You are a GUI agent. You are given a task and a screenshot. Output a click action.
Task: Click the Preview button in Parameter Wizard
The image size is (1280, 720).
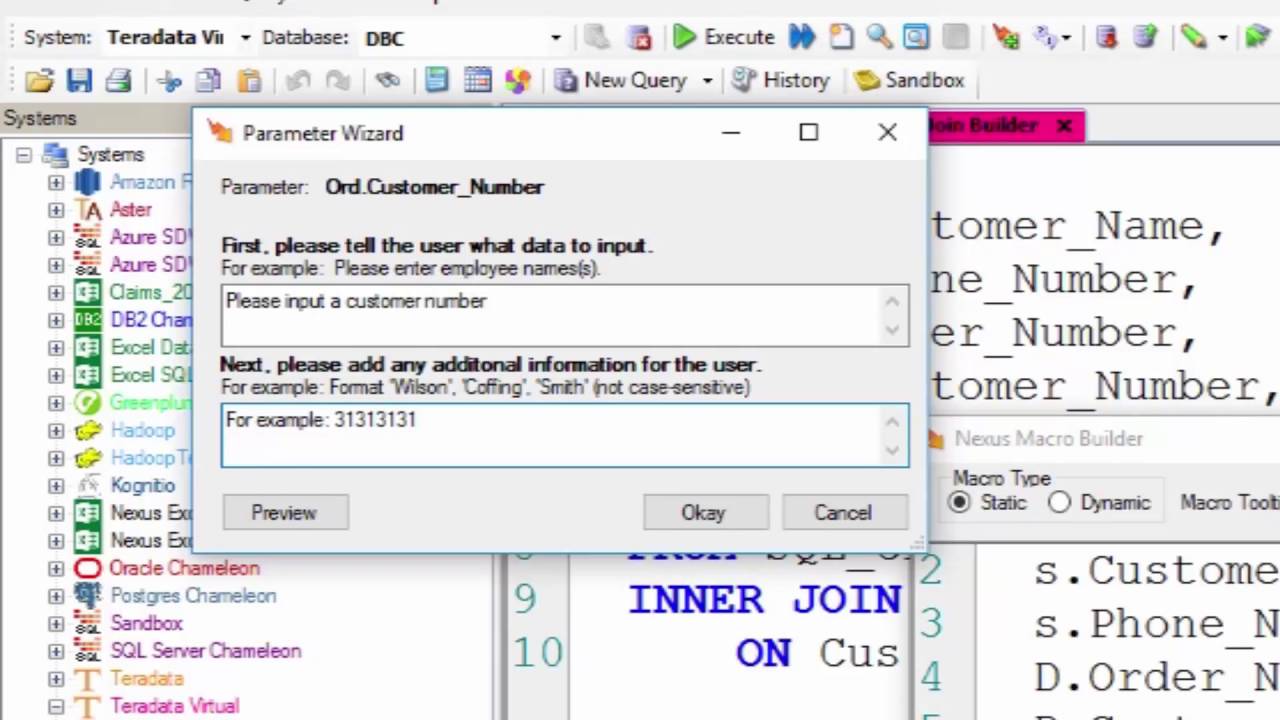coord(284,513)
